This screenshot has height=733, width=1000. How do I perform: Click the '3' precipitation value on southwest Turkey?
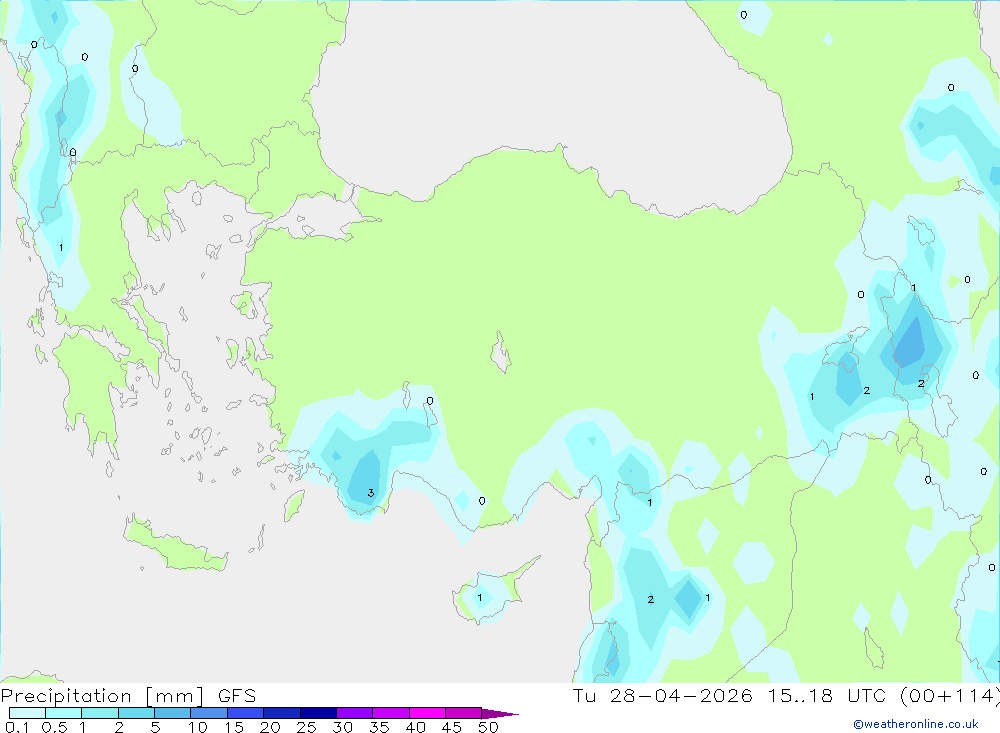(371, 492)
